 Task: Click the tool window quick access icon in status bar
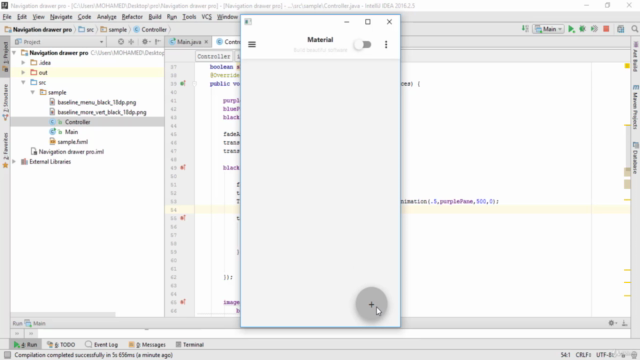pyautogui.click(x=7, y=355)
